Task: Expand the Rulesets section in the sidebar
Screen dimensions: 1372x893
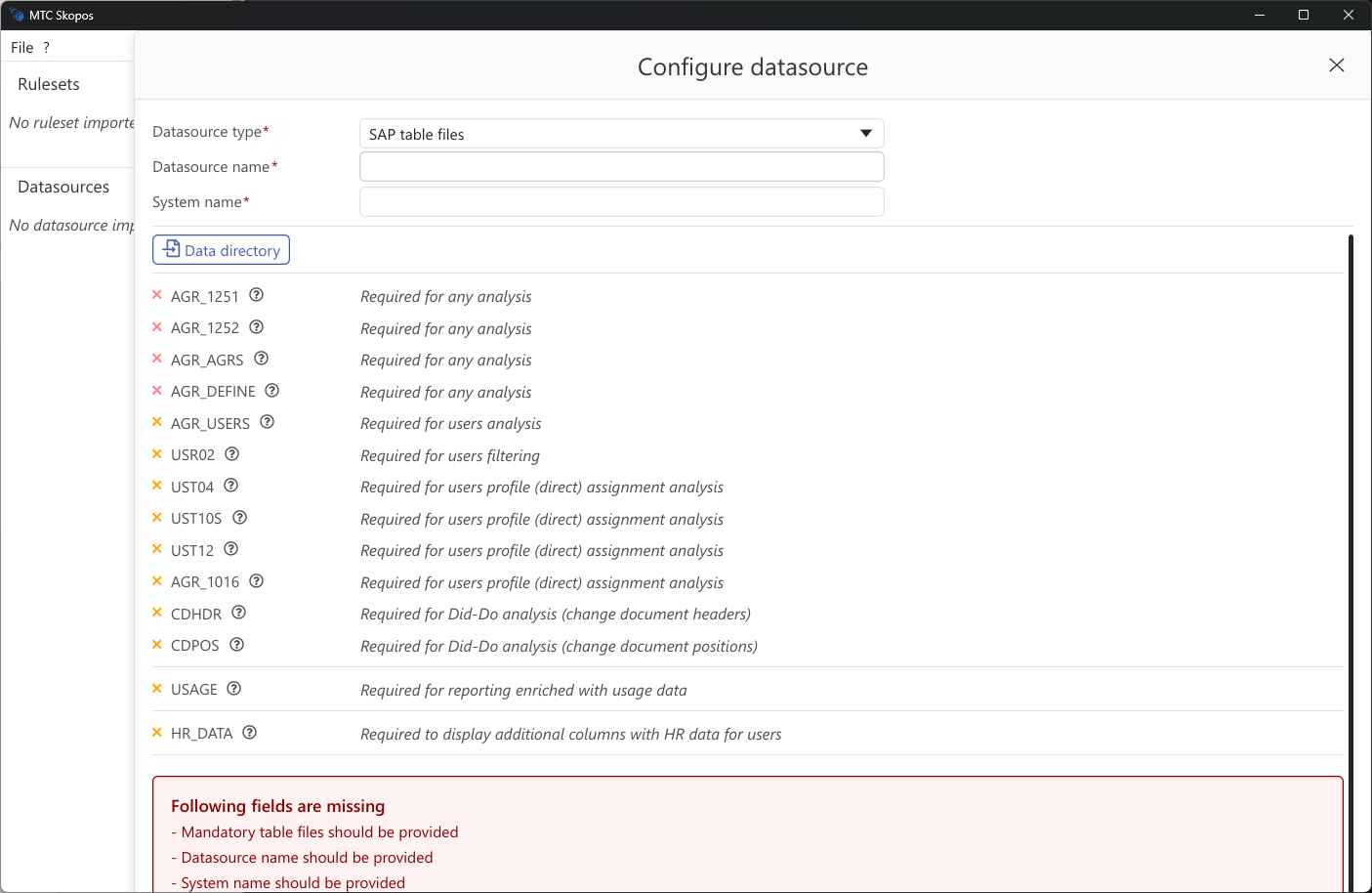Action: [48, 84]
